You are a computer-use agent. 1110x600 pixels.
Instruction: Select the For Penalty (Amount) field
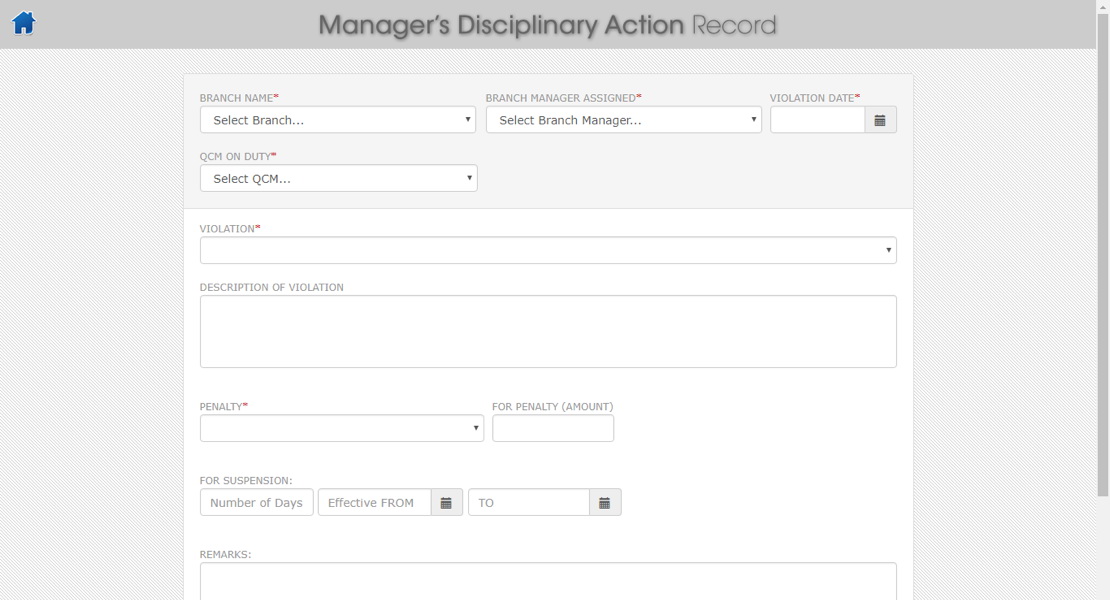pyautogui.click(x=552, y=428)
